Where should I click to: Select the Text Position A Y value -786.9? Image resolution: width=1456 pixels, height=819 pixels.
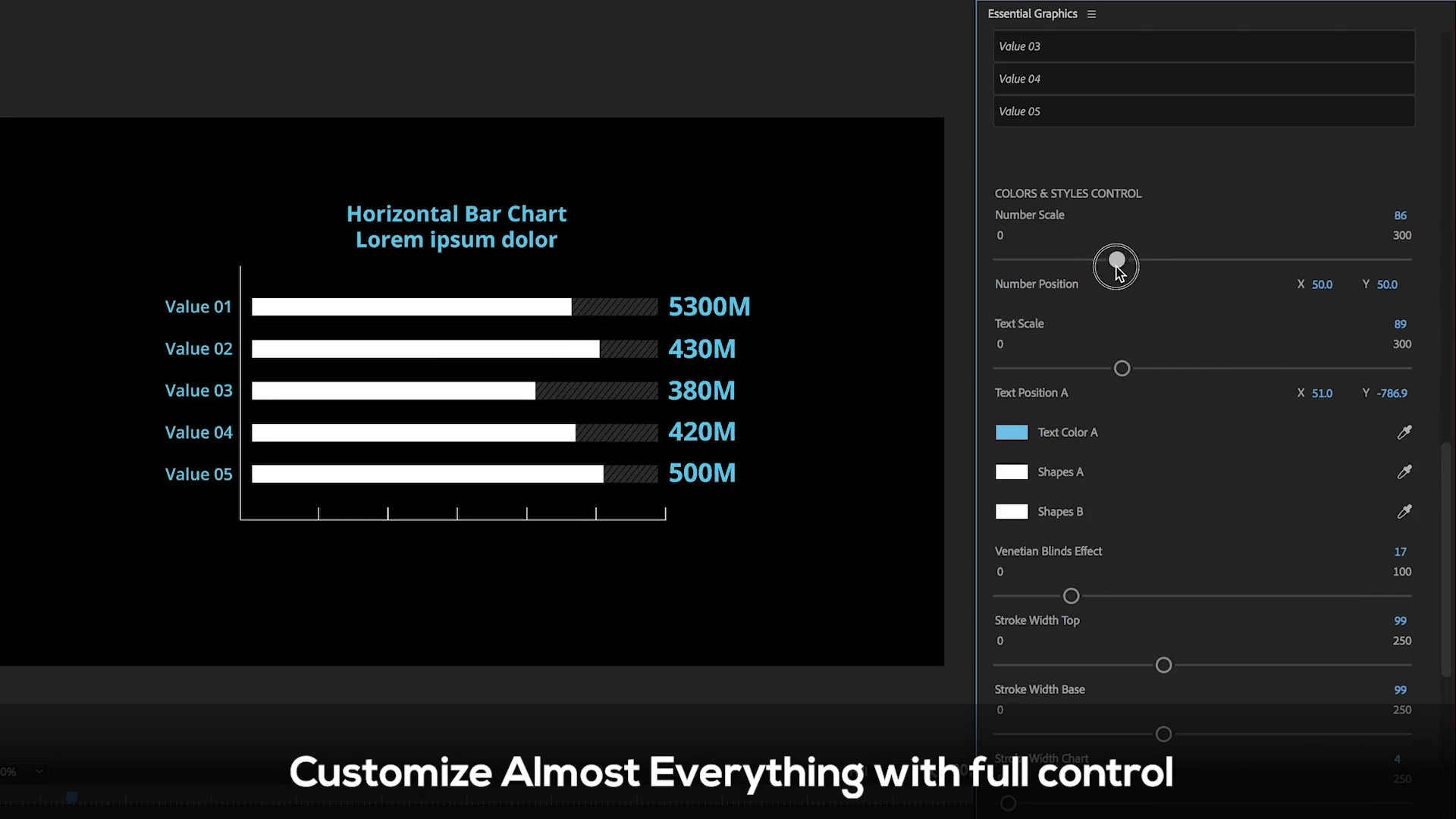(x=1392, y=393)
